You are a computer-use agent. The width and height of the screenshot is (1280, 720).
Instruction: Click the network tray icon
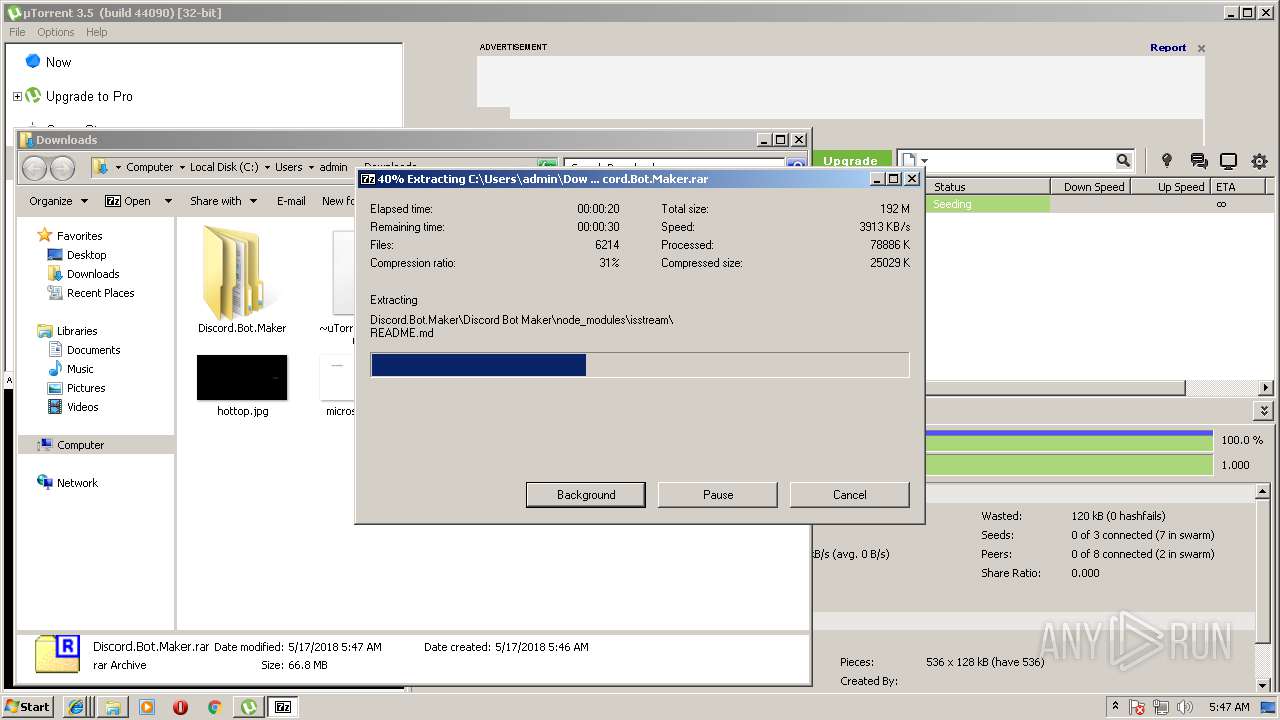tap(1161, 707)
